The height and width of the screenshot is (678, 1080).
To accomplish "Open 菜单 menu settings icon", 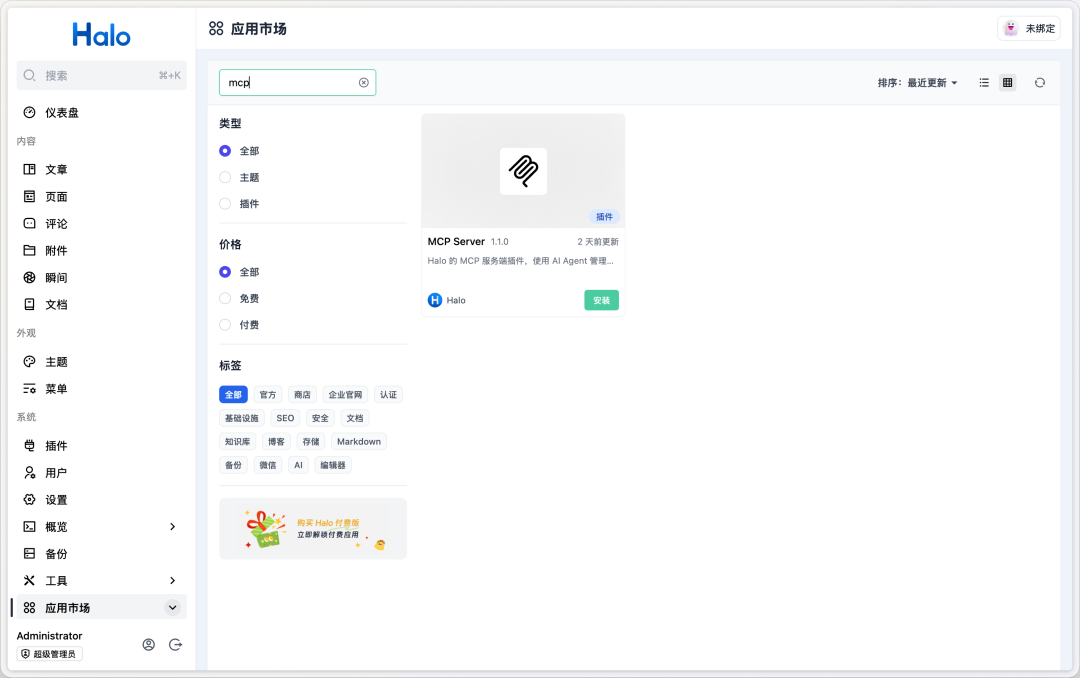I will point(30,389).
